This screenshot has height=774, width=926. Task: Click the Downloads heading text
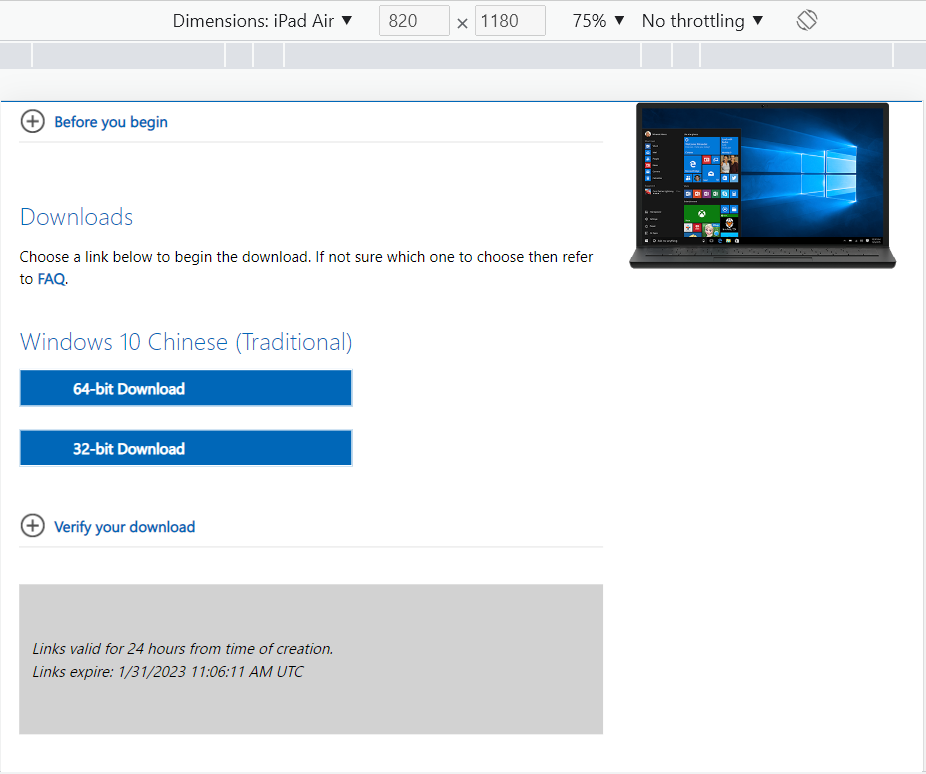pyautogui.click(x=77, y=217)
